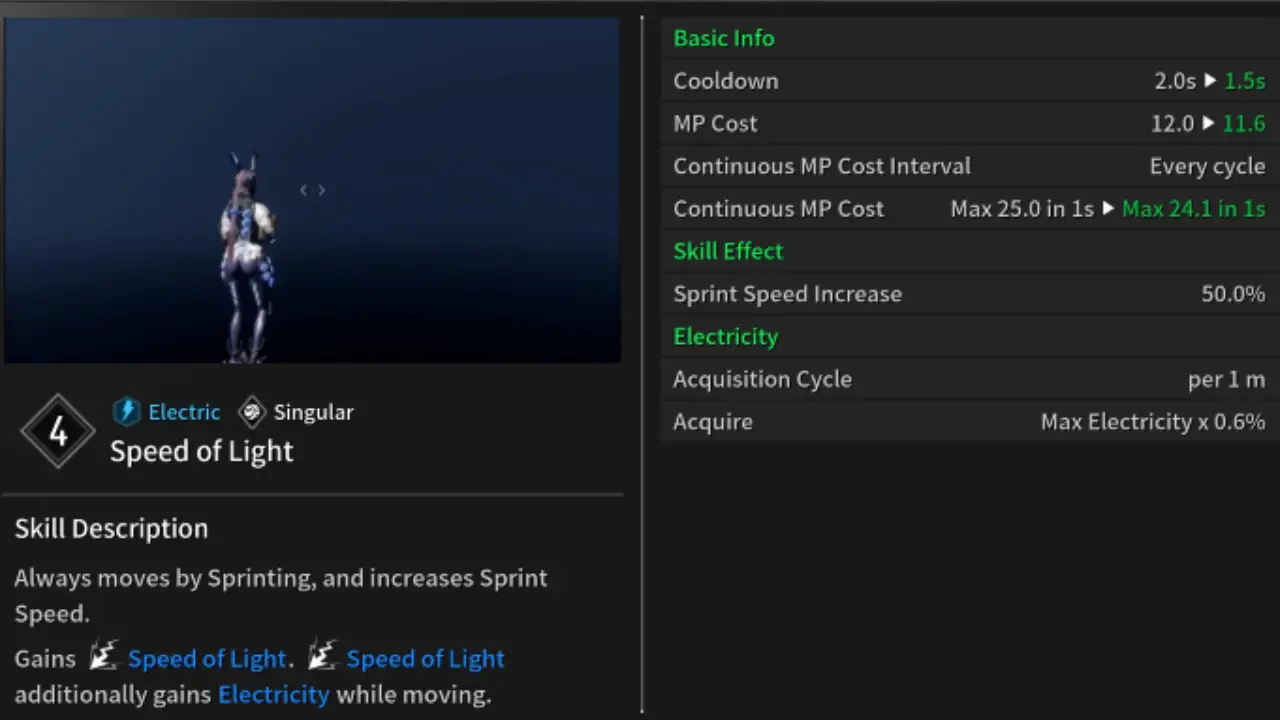Image resolution: width=1280 pixels, height=720 pixels.
Task: Click the first Speed of Light lightning icon
Action: (104, 656)
